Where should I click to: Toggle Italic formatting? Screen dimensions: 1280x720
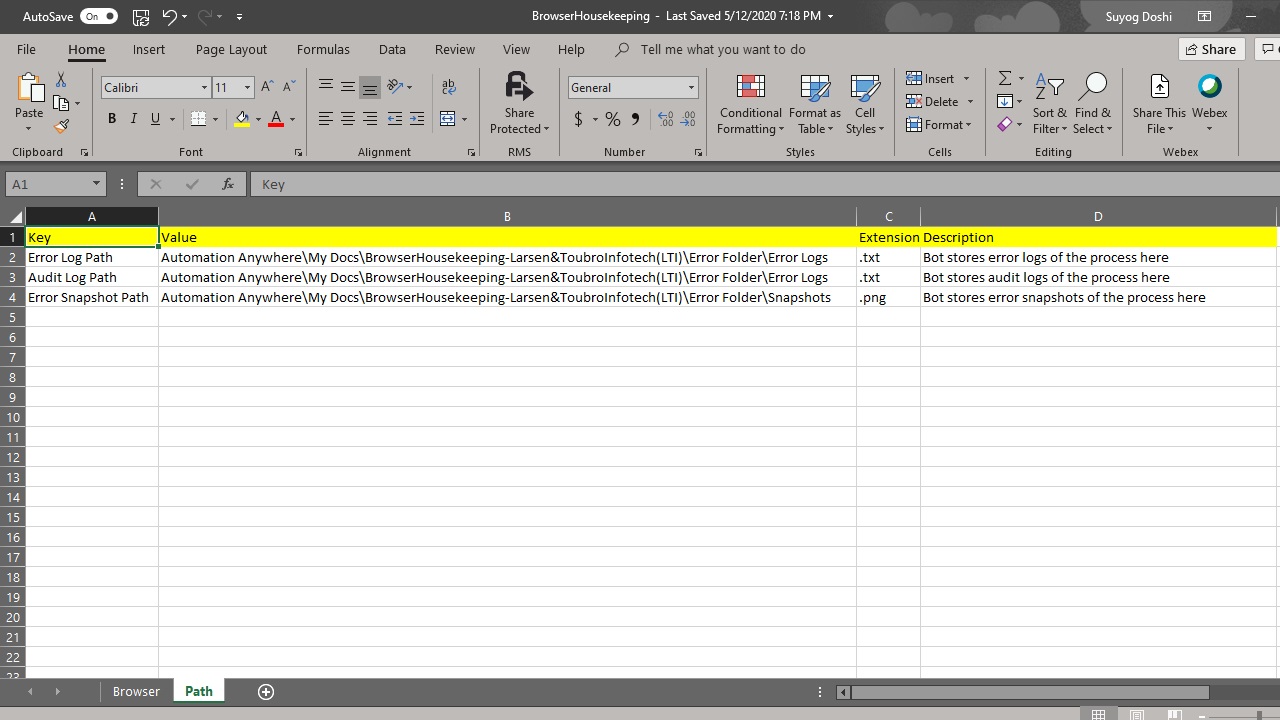point(133,119)
